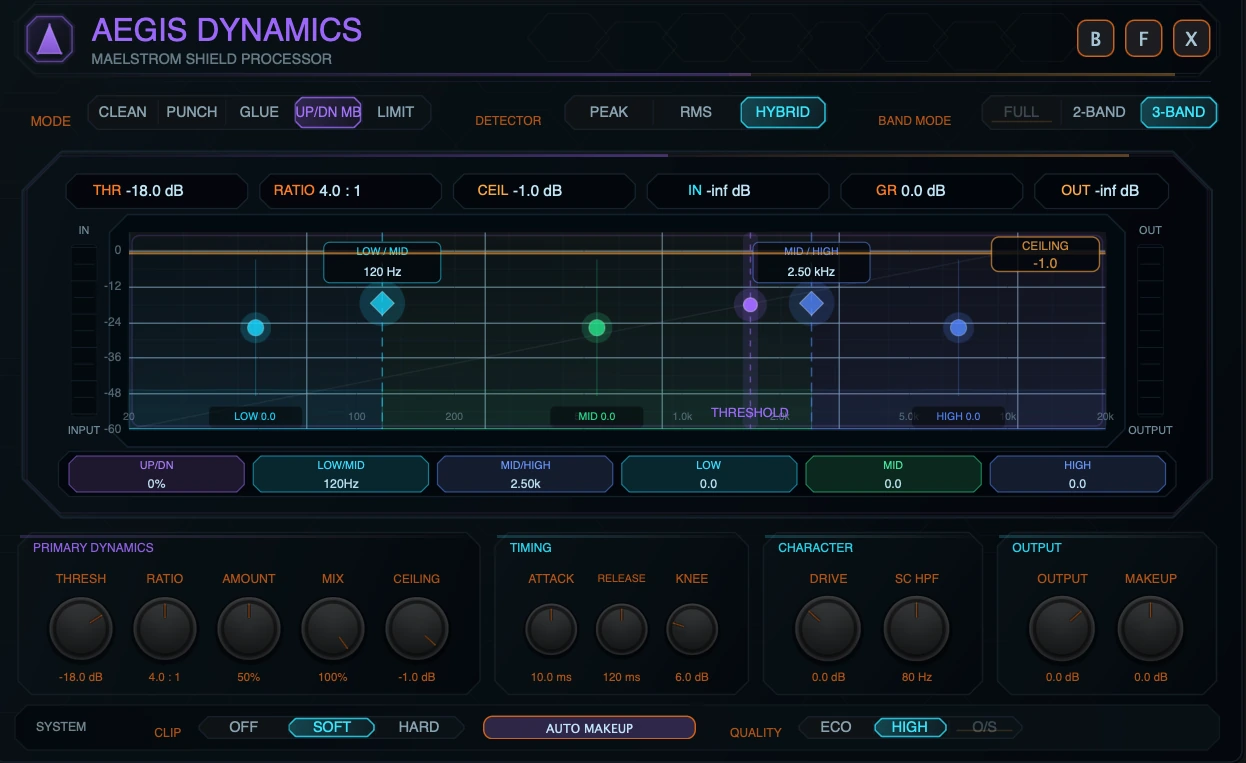Viewport: 1246px width, 763px height.
Task: Click the RELEASE knob
Action: click(622, 630)
